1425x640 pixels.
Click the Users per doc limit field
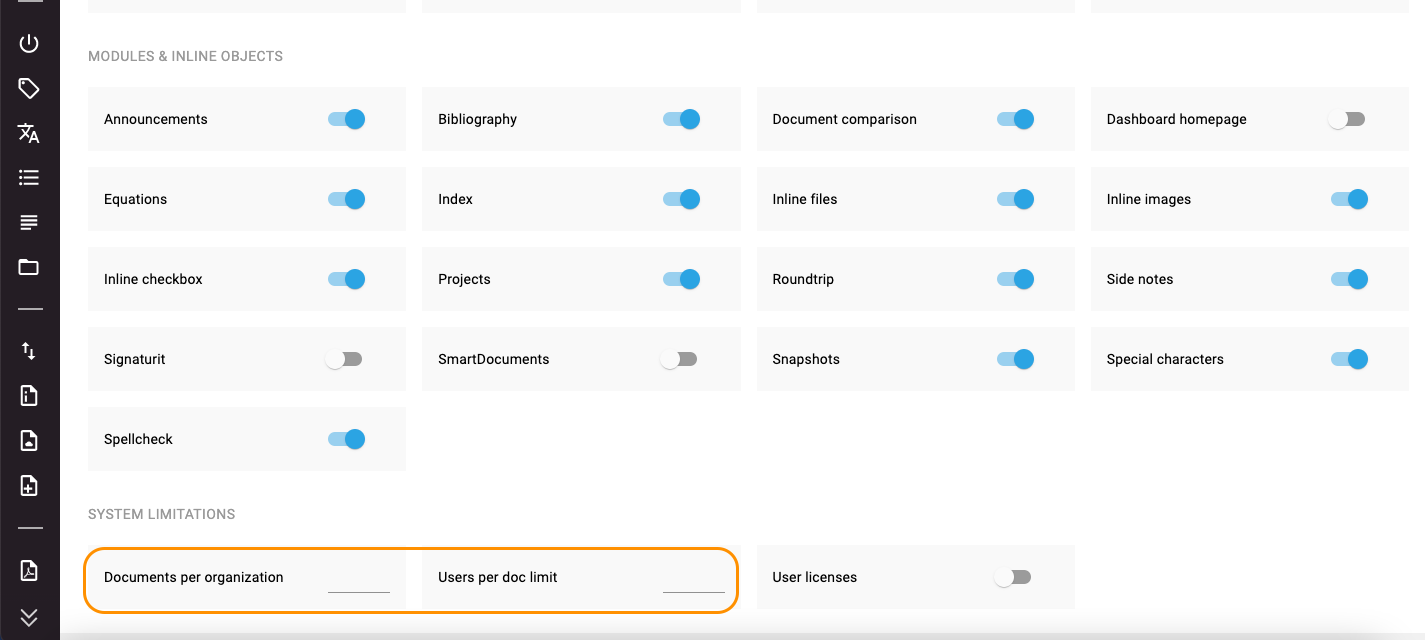click(694, 578)
